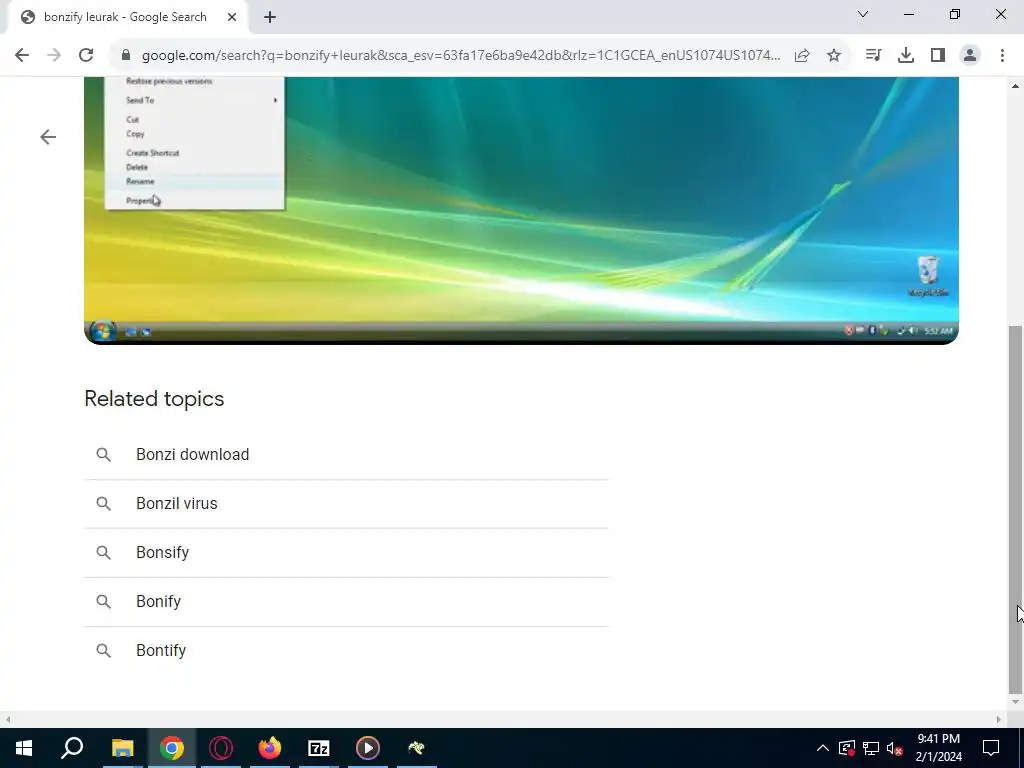Viewport: 1024px width, 768px height.
Task: Open the tab search chevron
Action: (863, 14)
